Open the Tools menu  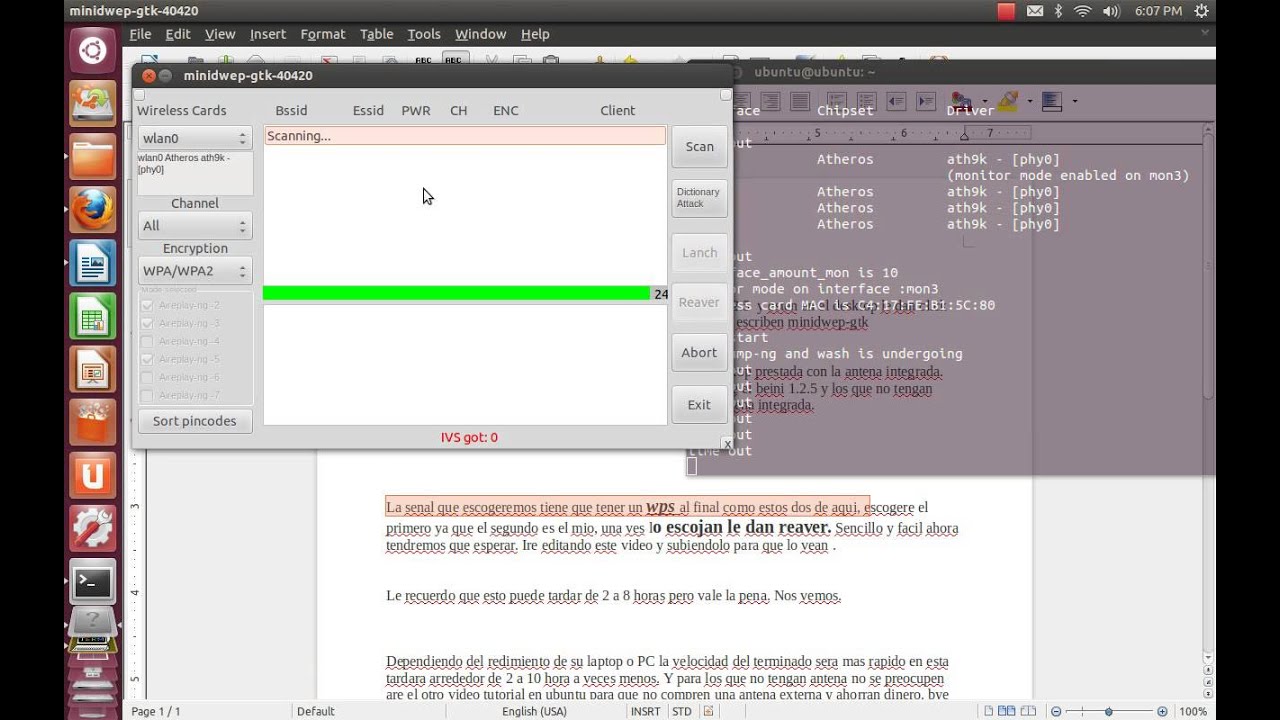(424, 34)
